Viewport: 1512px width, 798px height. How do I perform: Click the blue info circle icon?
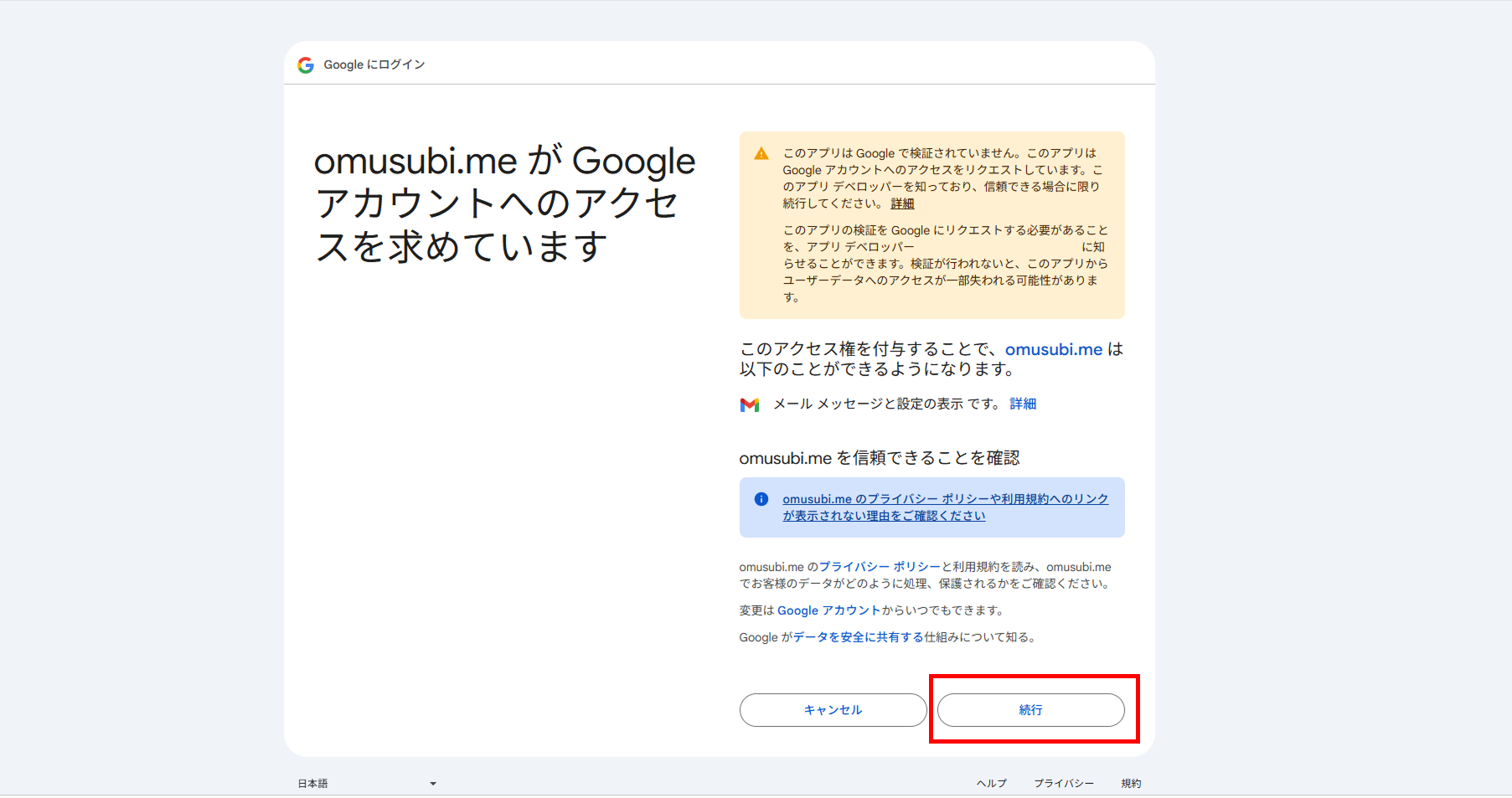click(761, 499)
